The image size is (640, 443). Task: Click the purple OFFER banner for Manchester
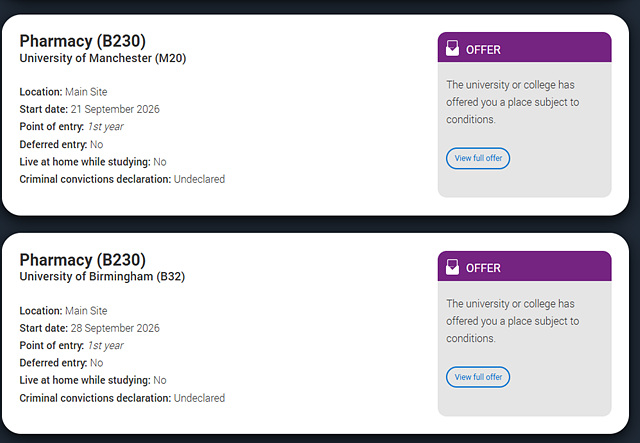(524, 48)
